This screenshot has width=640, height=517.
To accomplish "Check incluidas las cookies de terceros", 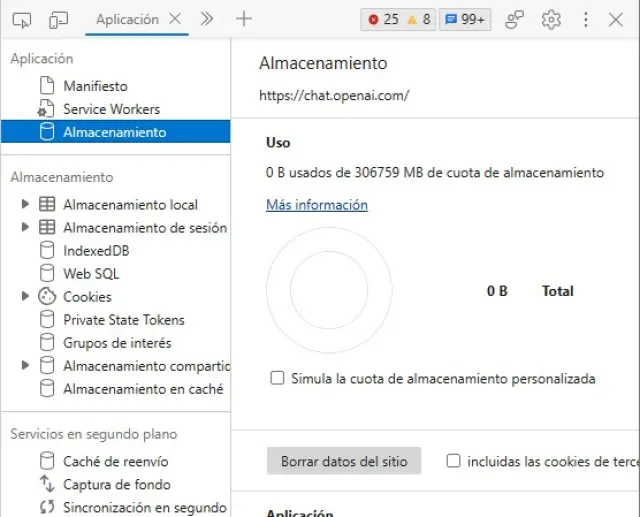I will [454, 461].
